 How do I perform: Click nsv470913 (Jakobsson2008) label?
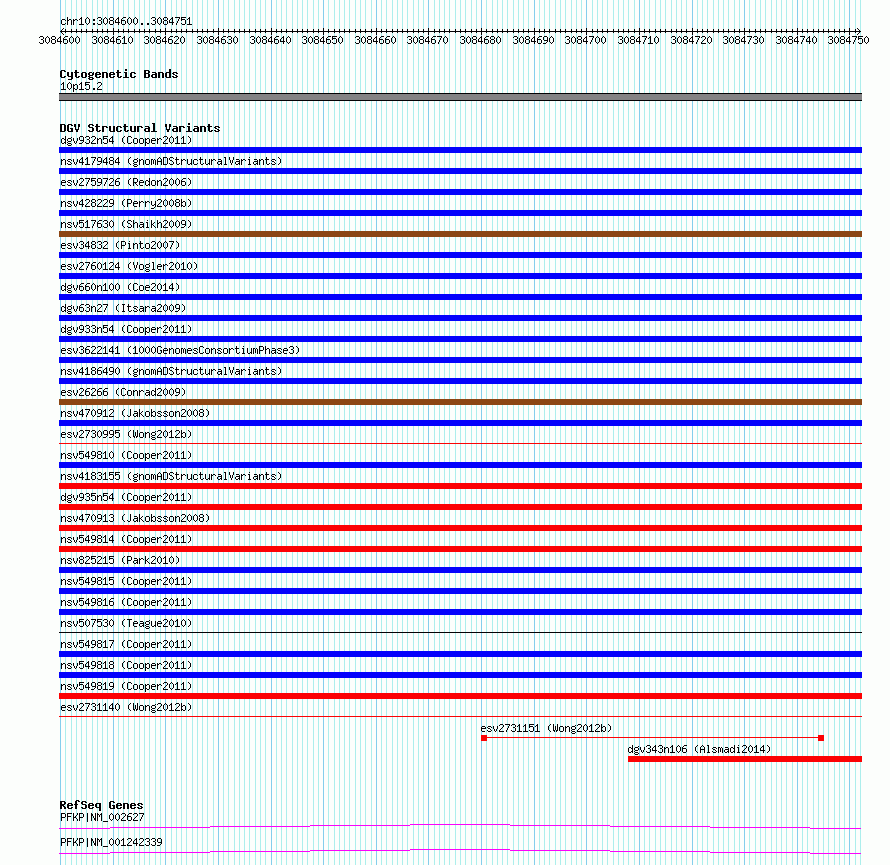point(135,518)
